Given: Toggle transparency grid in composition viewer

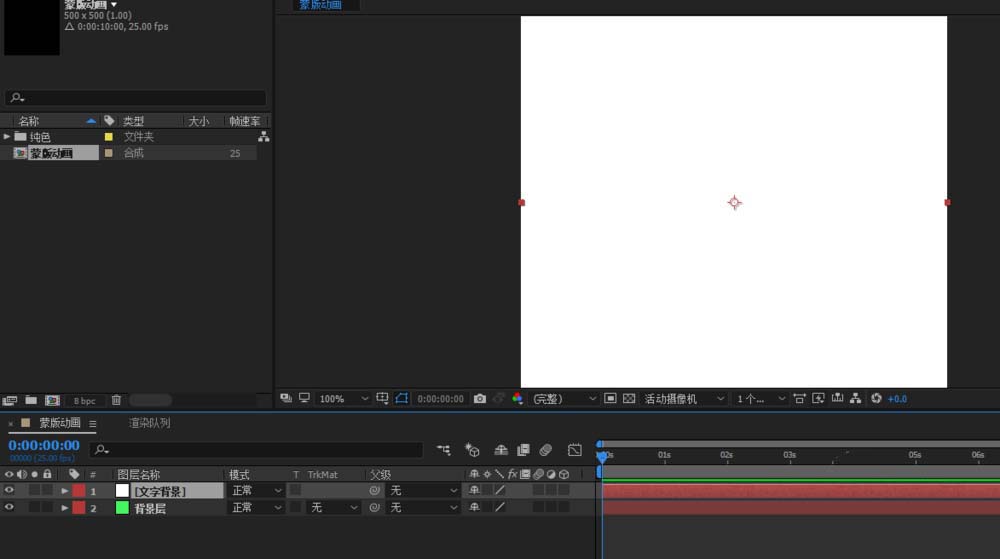Looking at the screenshot, I should click(629, 398).
